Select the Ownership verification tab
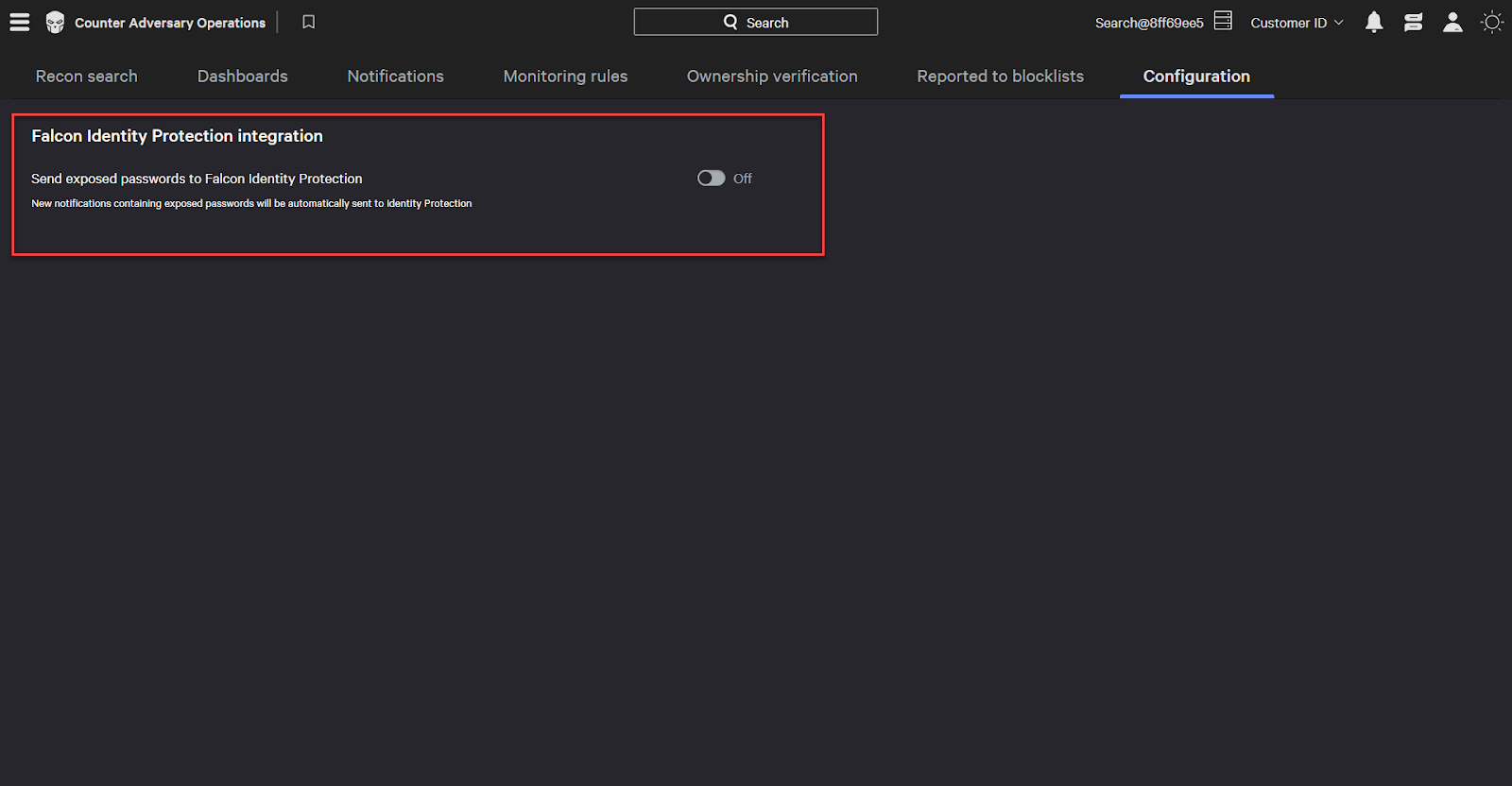Viewport: 1512px width, 786px height. [772, 77]
